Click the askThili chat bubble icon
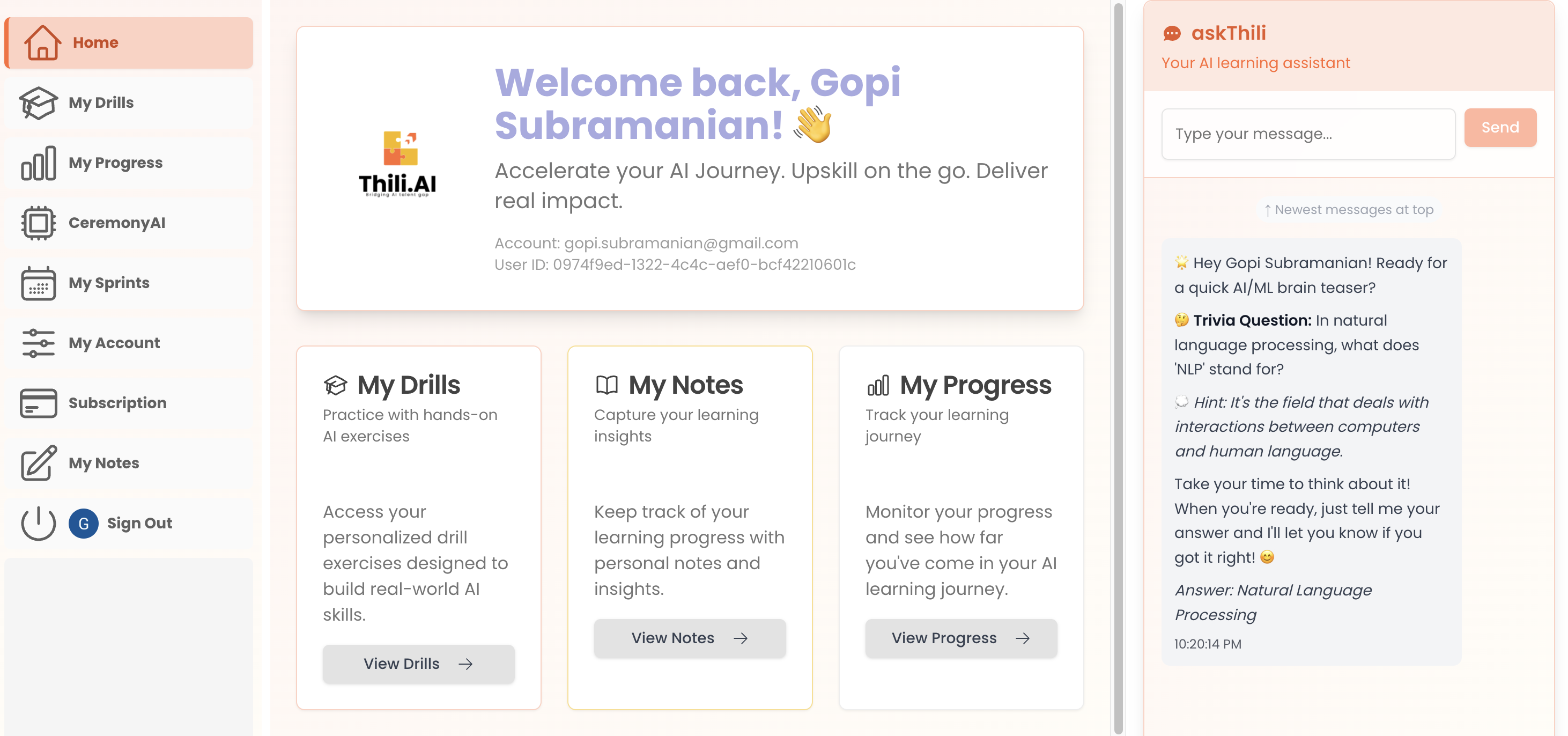This screenshot has height=736, width=1568. click(1173, 33)
